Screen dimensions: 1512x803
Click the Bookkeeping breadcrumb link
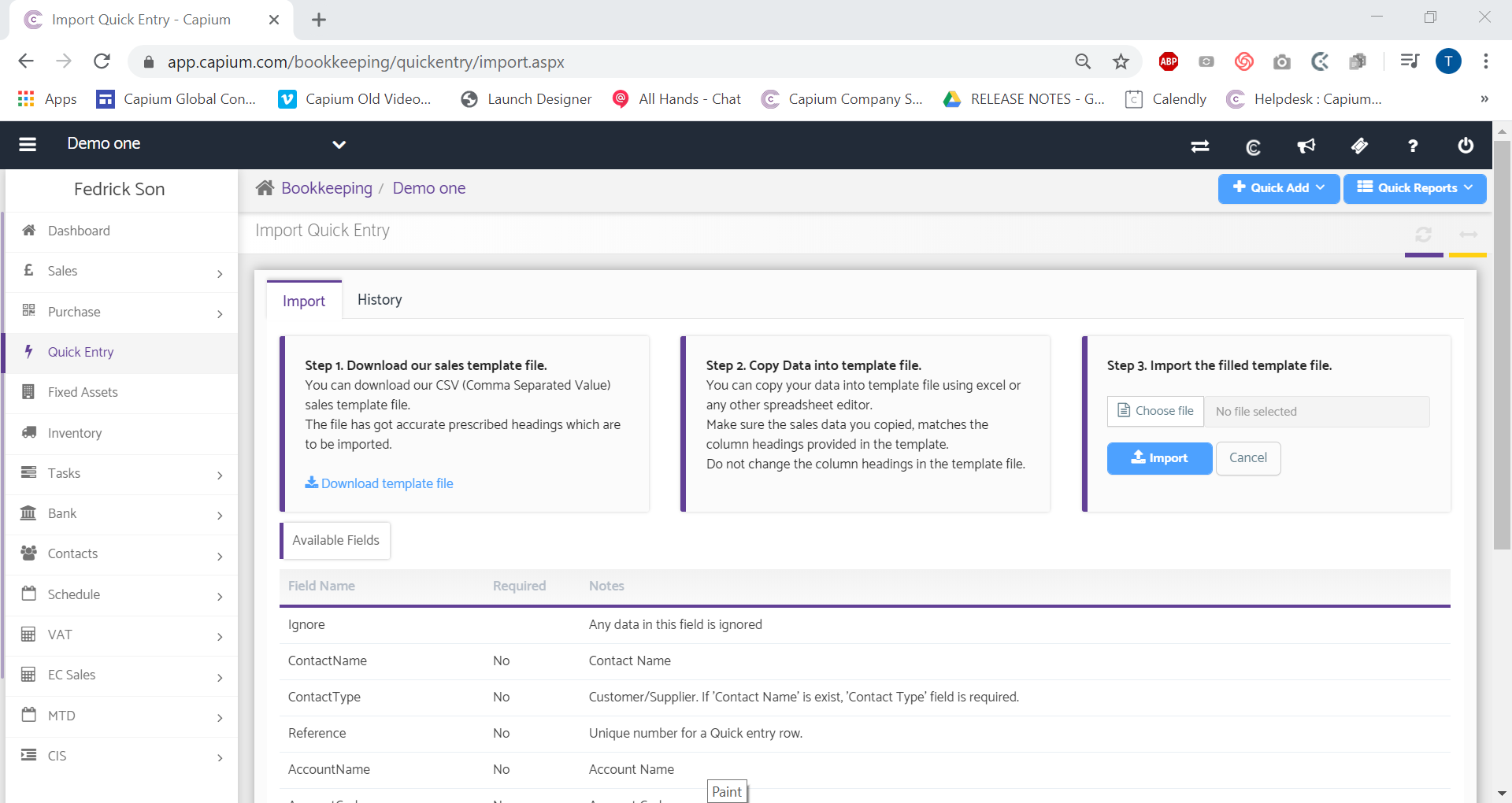point(327,188)
